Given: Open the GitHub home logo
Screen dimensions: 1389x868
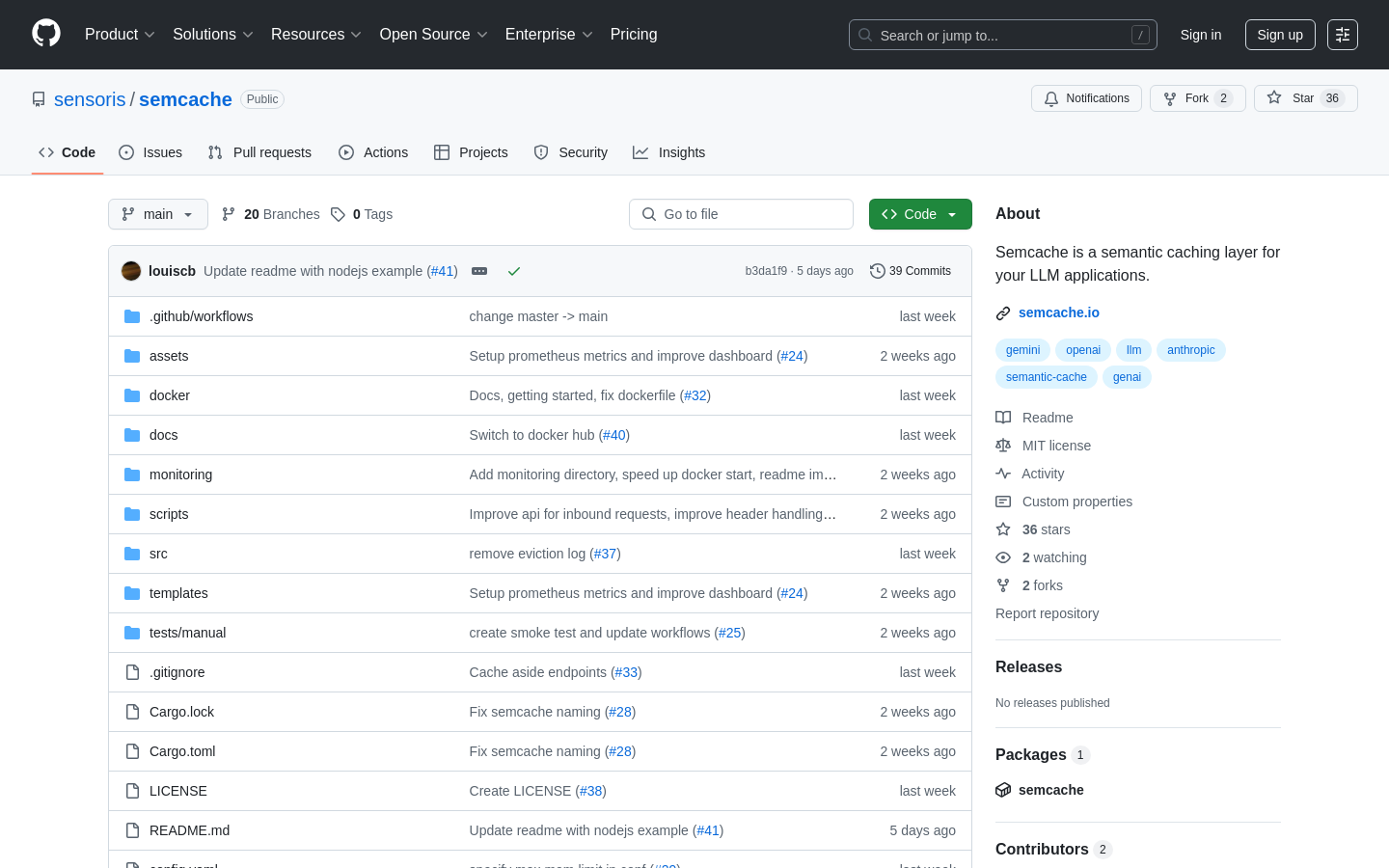Looking at the screenshot, I should (x=46, y=34).
